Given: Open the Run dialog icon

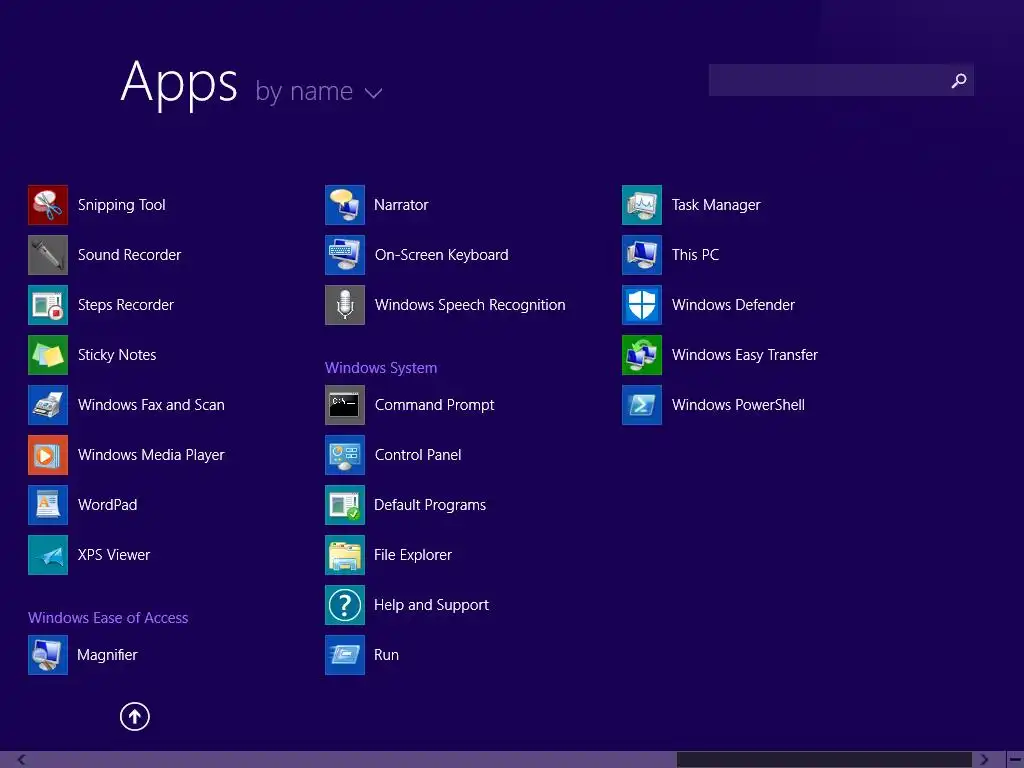Looking at the screenshot, I should [x=345, y=654].
